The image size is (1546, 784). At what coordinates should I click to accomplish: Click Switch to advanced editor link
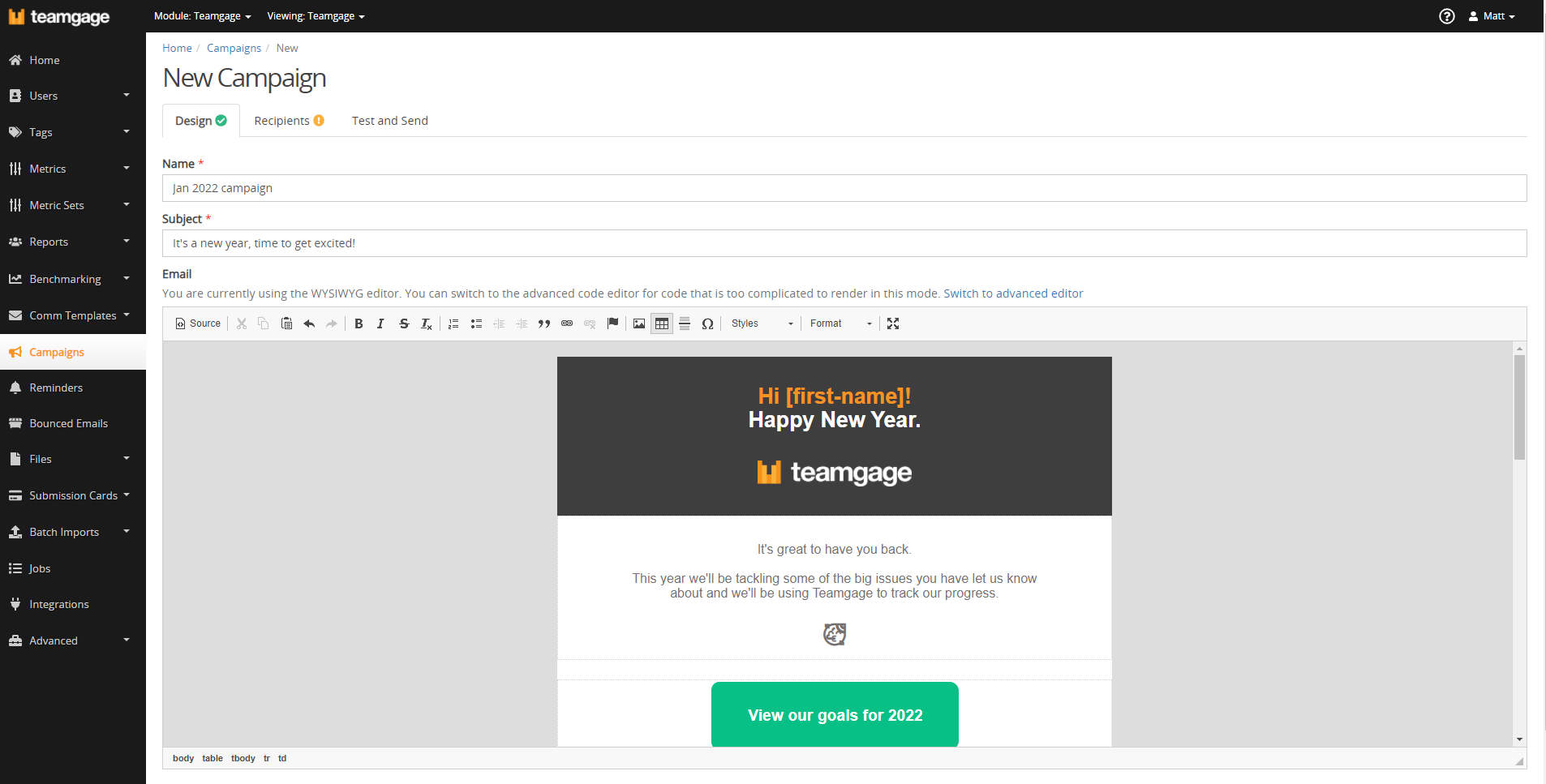tap(1013, 293)
